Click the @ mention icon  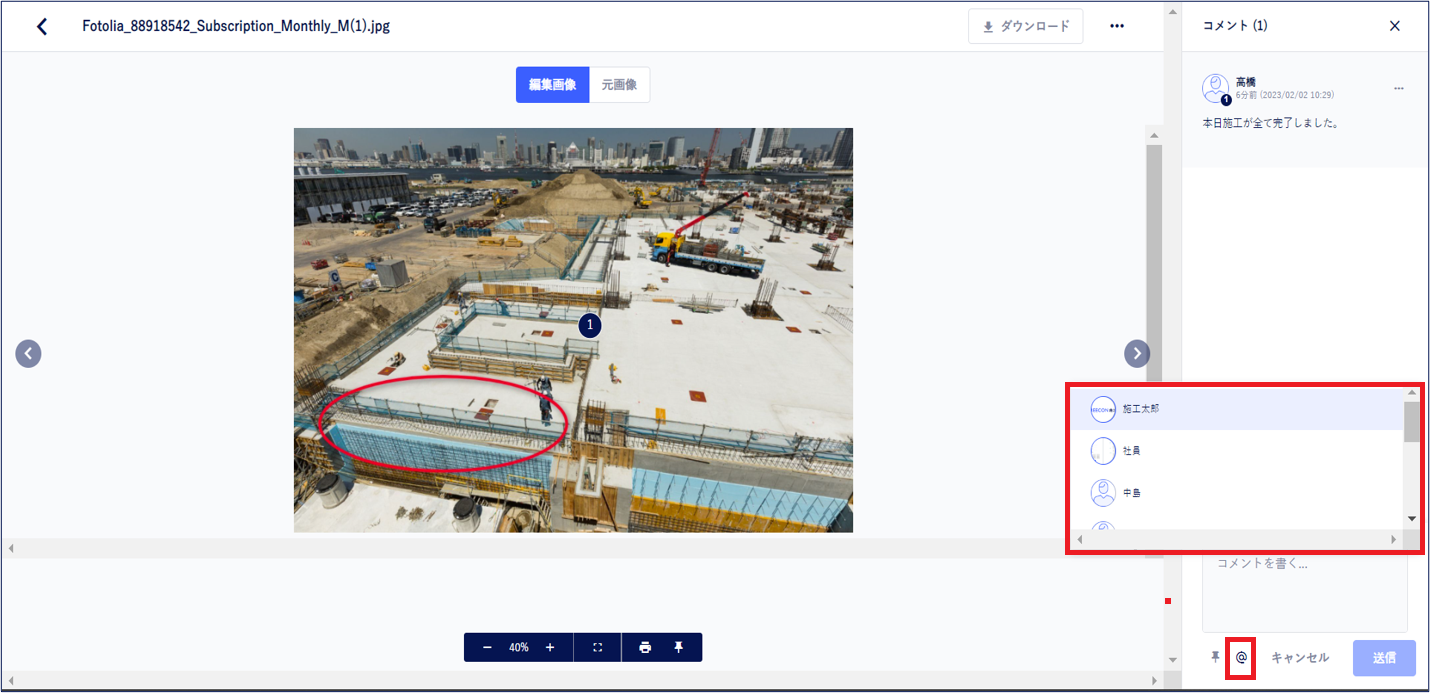click(1241, 657)
